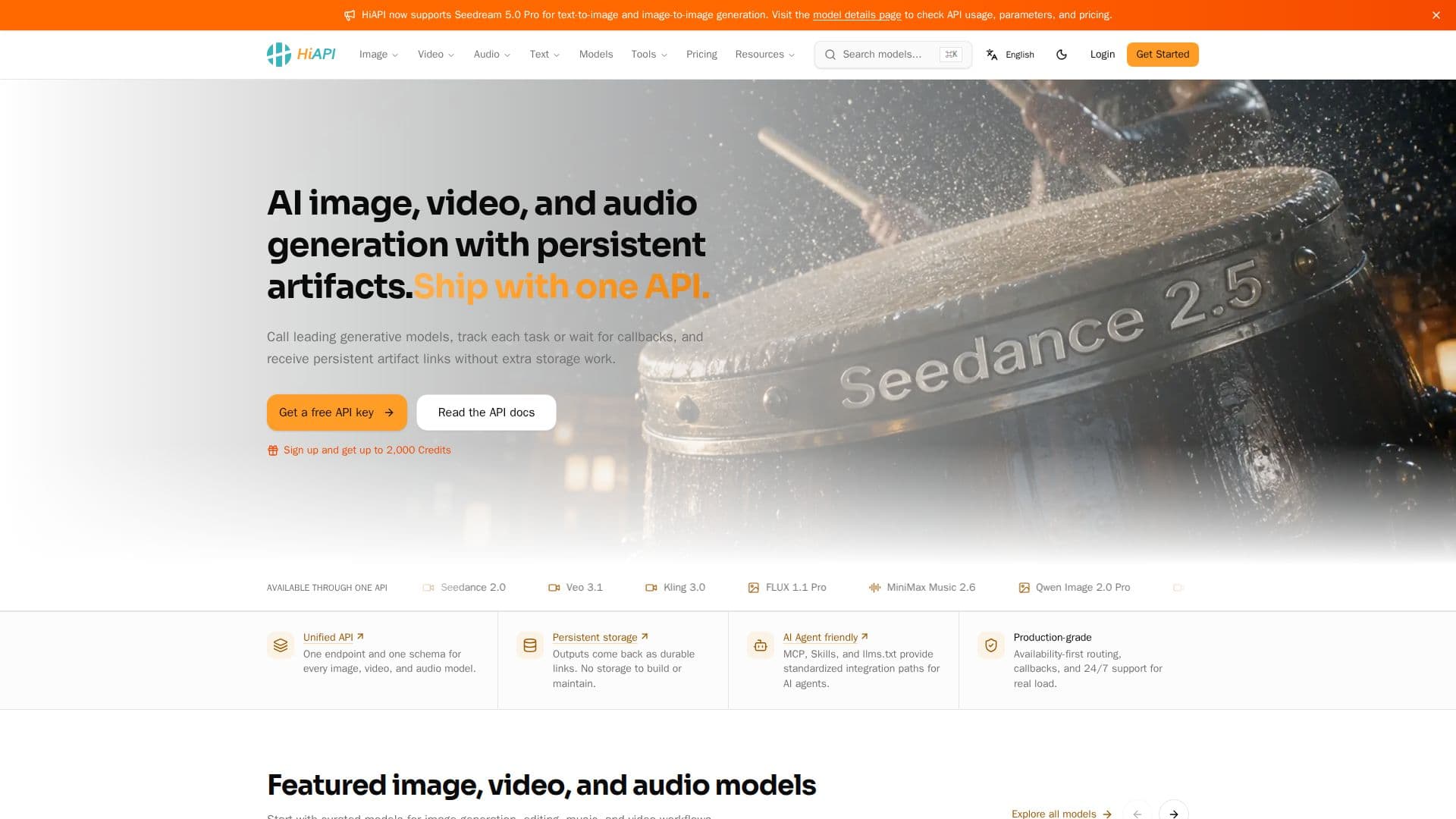1456x819 pixels.
Task: Click previous arrow in featured models carousel
Action: click(x=1137, y=813)
